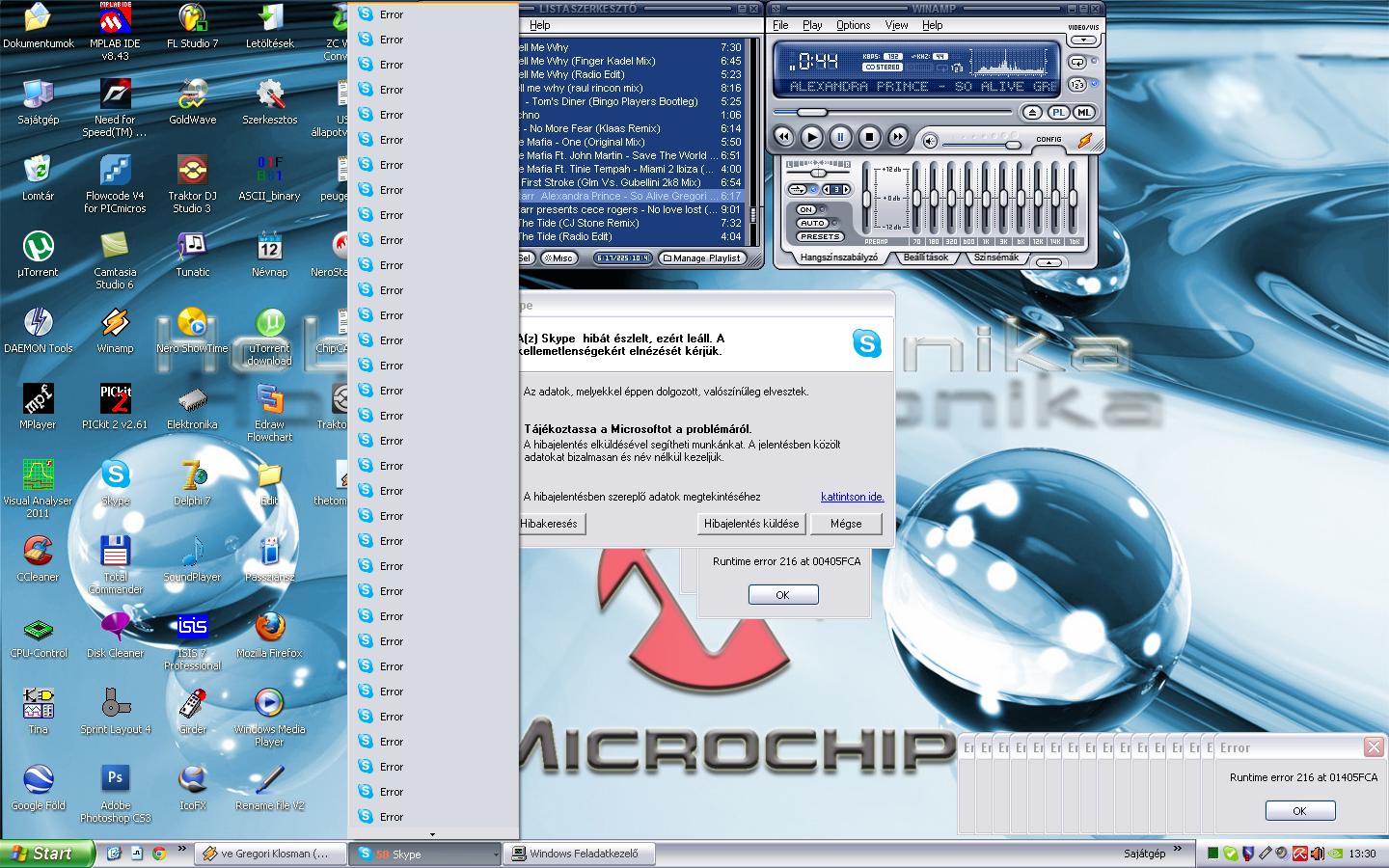Click the Hibajelentés küldése button
The image size is (1389, 868).
pyautogui.click(x=751, y=524)
